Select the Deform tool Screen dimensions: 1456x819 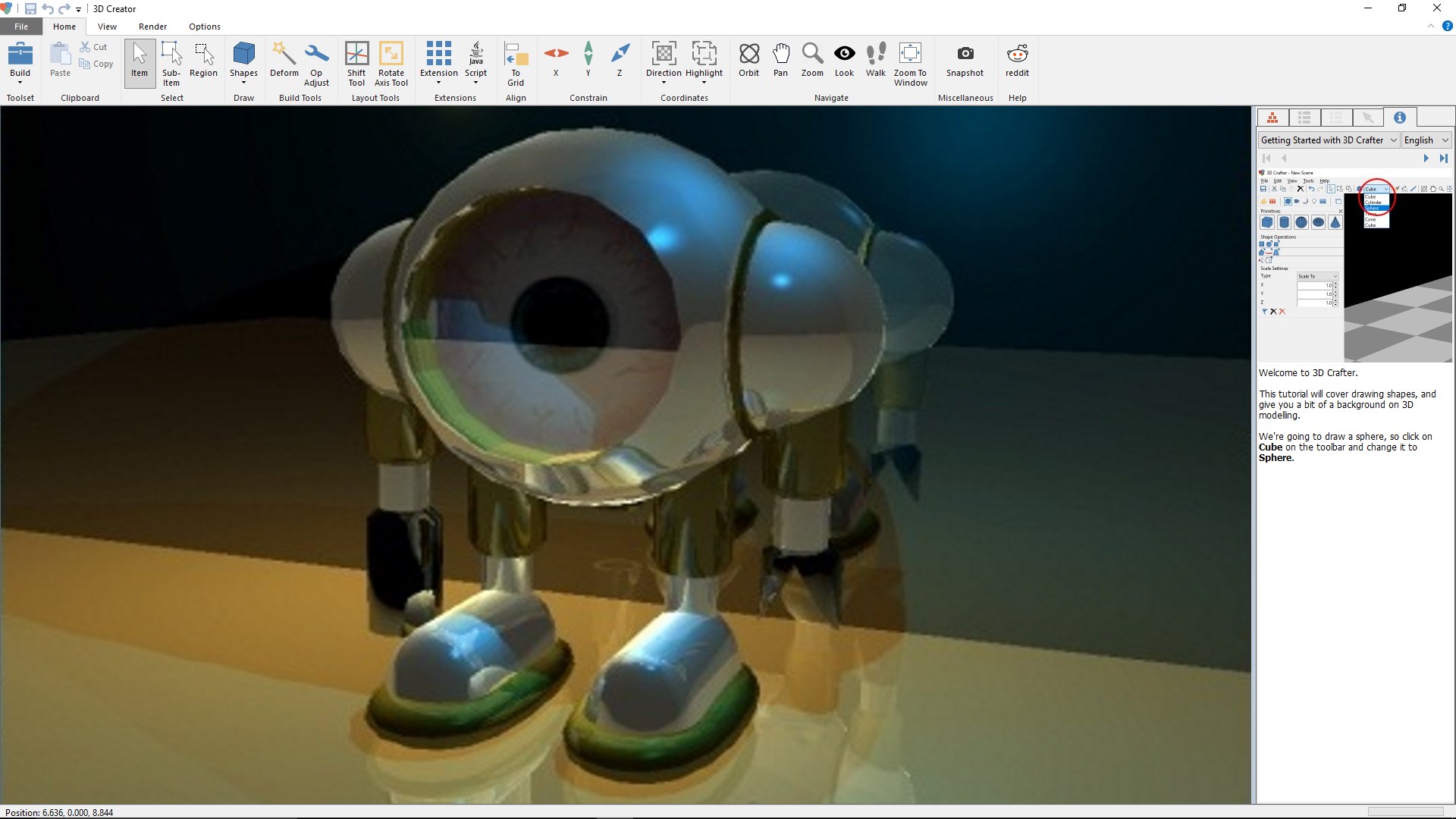coord(283,59)
